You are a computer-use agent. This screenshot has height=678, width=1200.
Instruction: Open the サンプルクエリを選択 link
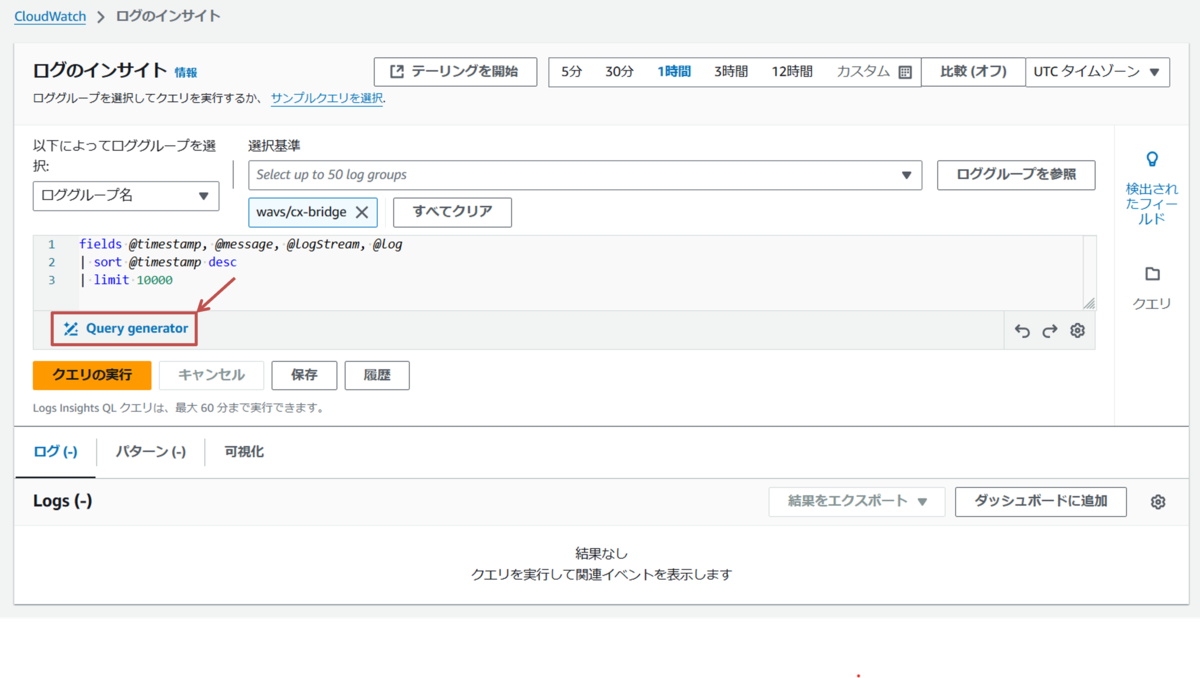click(x=327, y=98)
